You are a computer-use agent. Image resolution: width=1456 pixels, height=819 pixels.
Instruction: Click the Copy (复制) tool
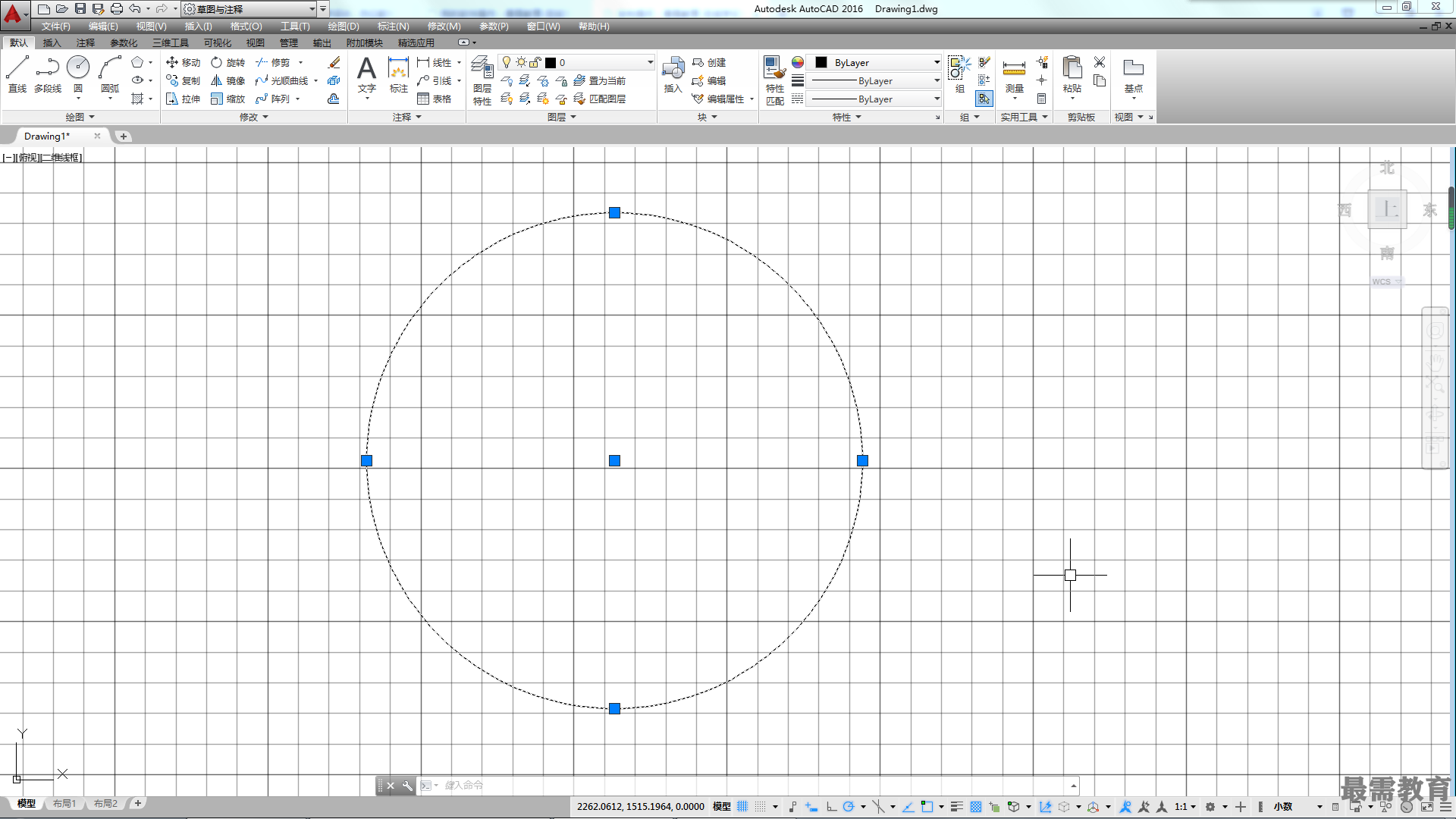coord(183,80)
